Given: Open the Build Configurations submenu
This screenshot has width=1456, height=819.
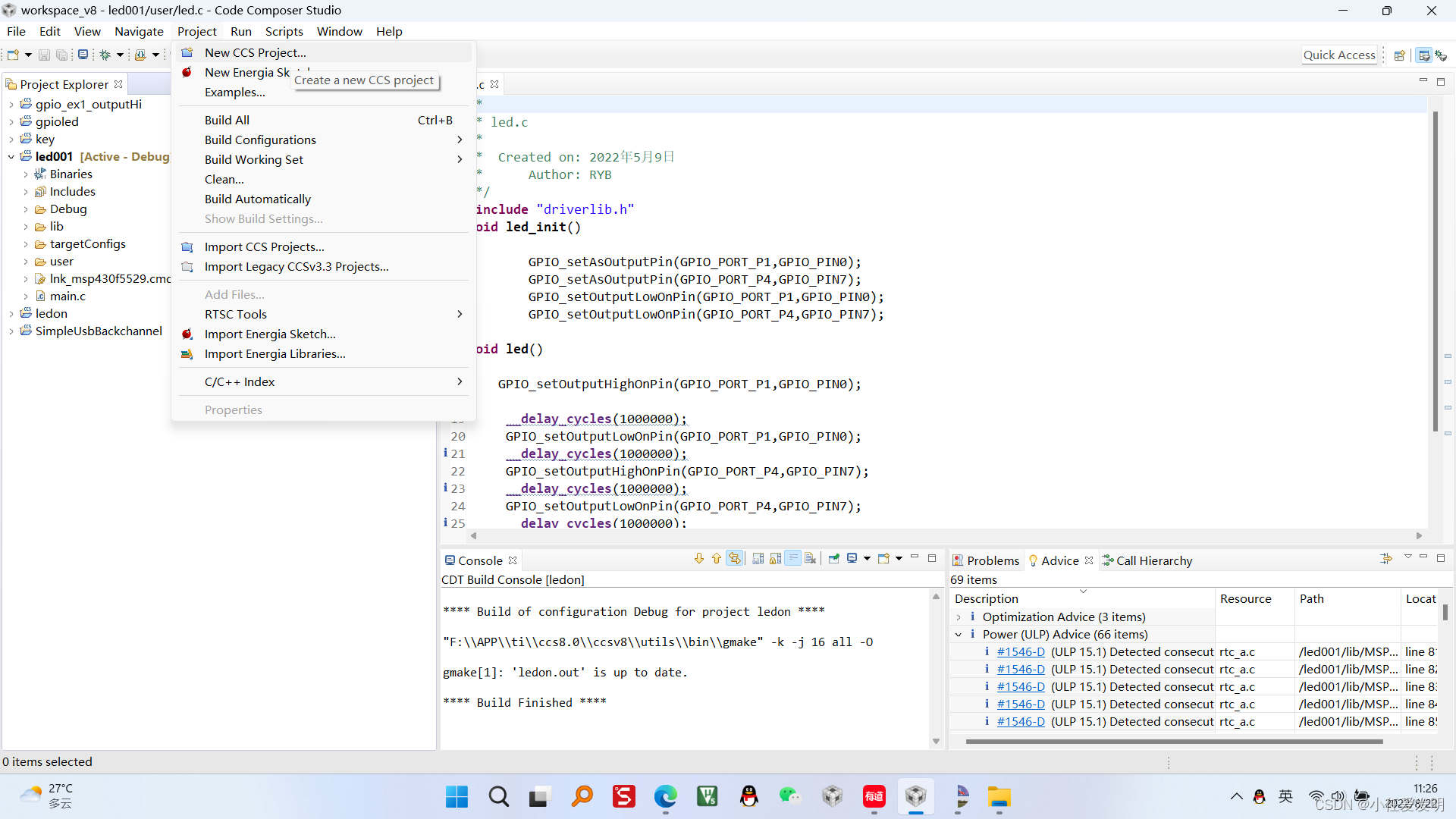Looking at the screenshot, I should coord(259,140).
